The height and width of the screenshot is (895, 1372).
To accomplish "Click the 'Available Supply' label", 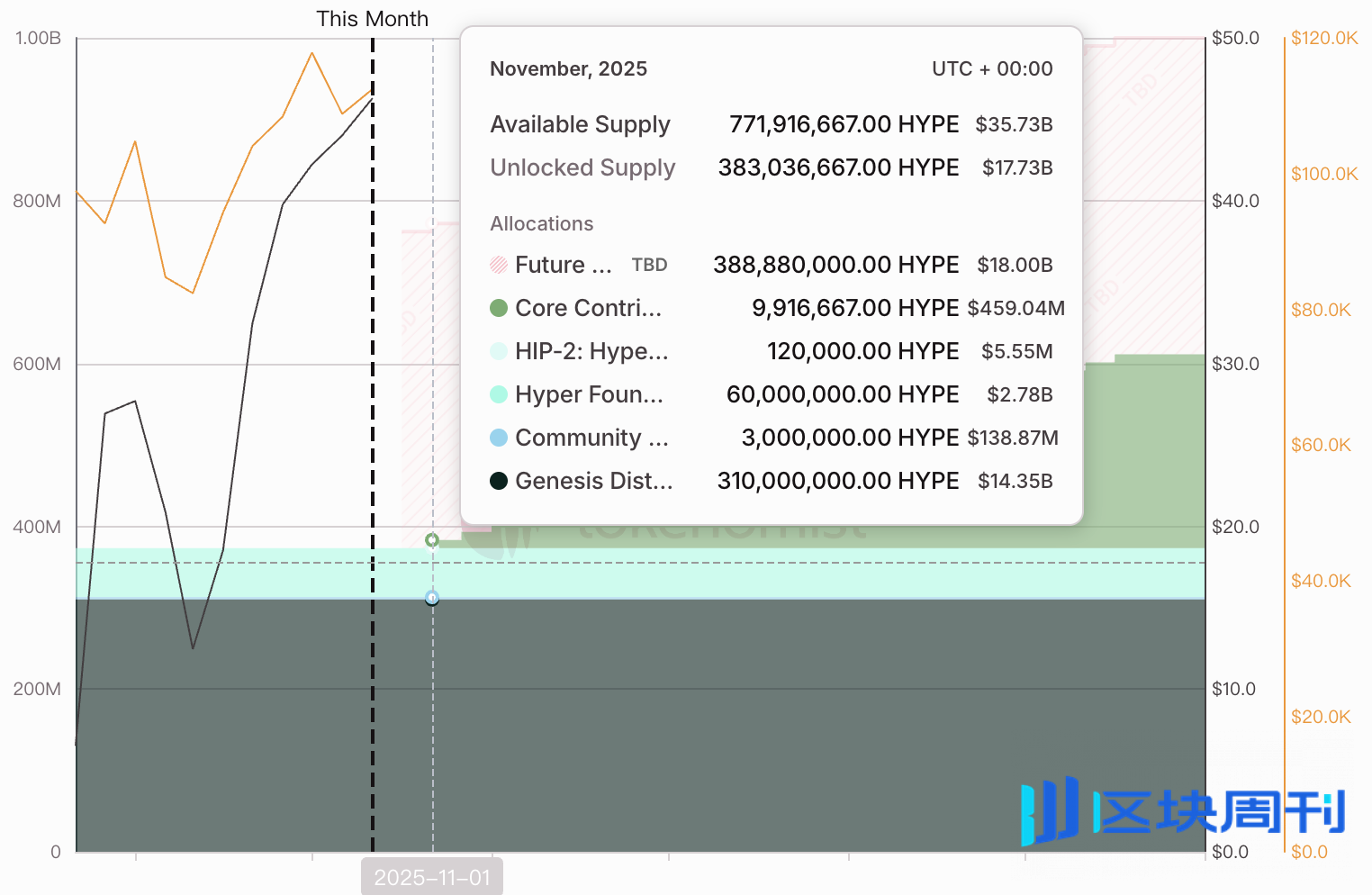I will (581, 124).
